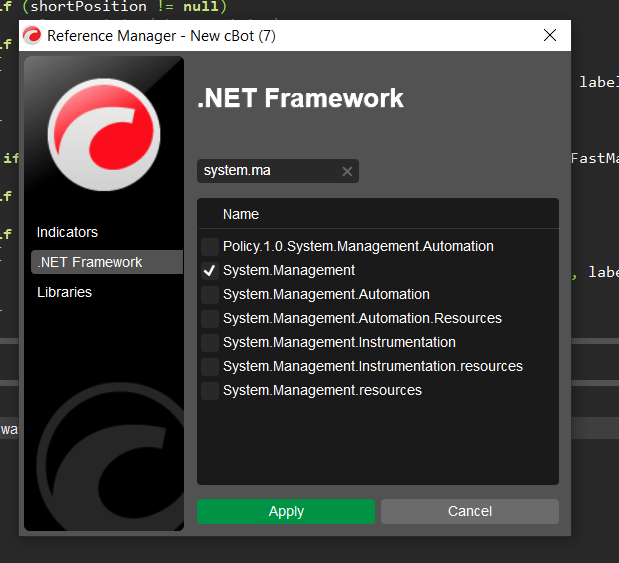Click the Name column header

[241, 214]
